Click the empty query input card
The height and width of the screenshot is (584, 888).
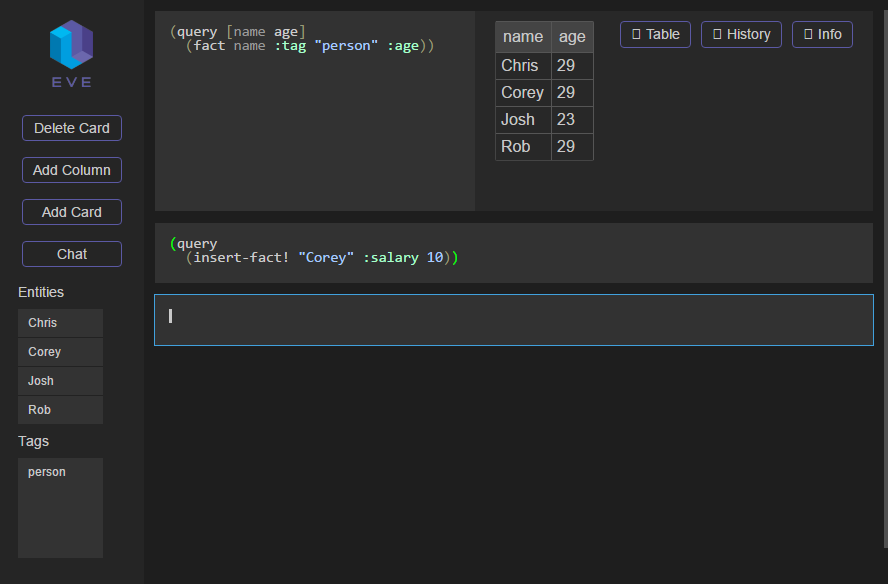(x=513, y=317)
